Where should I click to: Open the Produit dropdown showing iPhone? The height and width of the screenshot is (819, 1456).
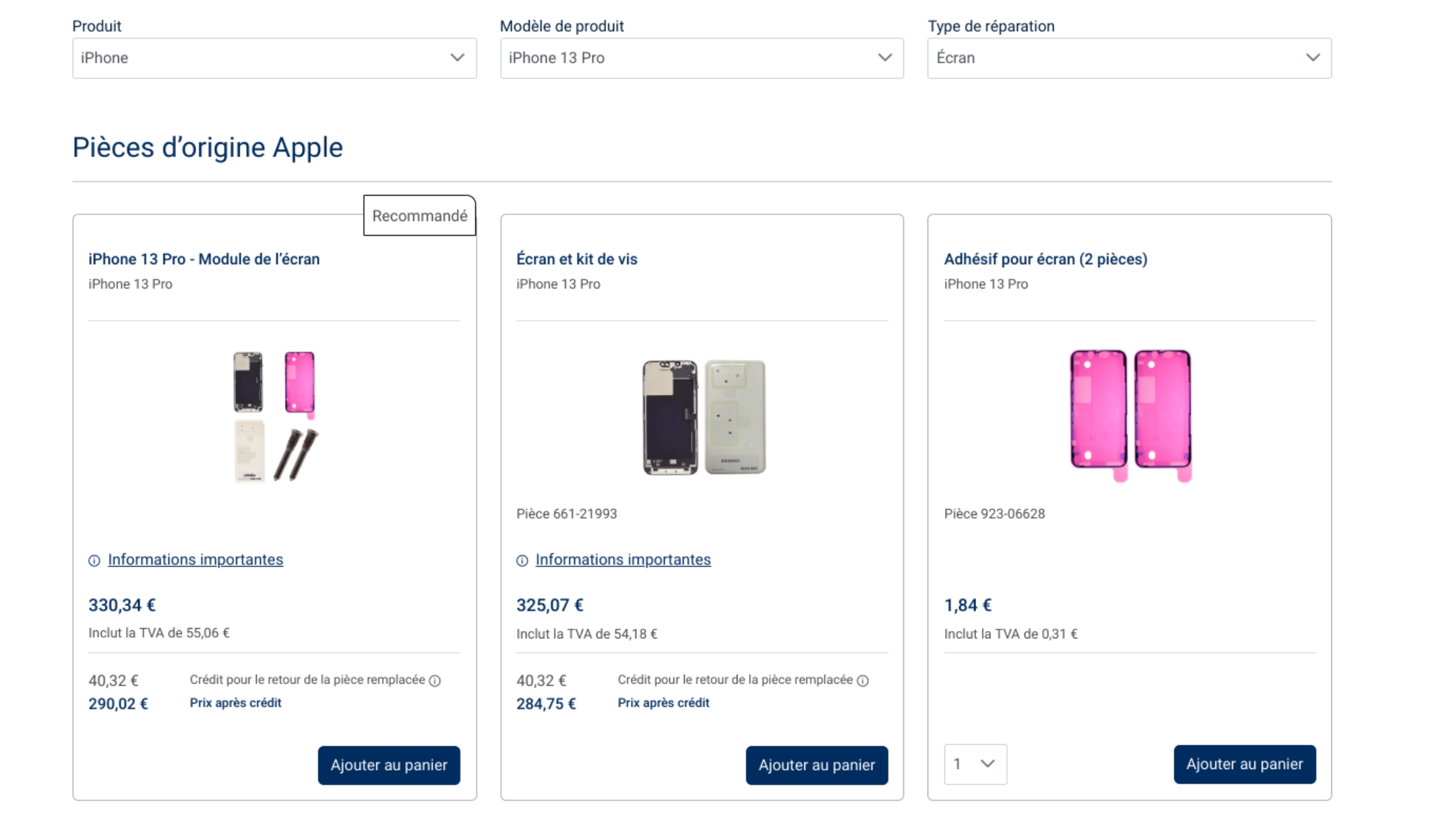point(274,58)
